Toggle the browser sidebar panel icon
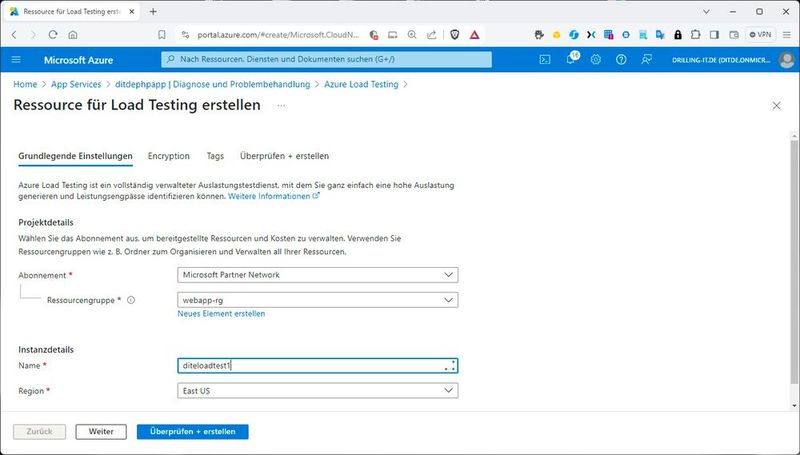Screen dimensions: 800x455 click(x=714, y=35)
